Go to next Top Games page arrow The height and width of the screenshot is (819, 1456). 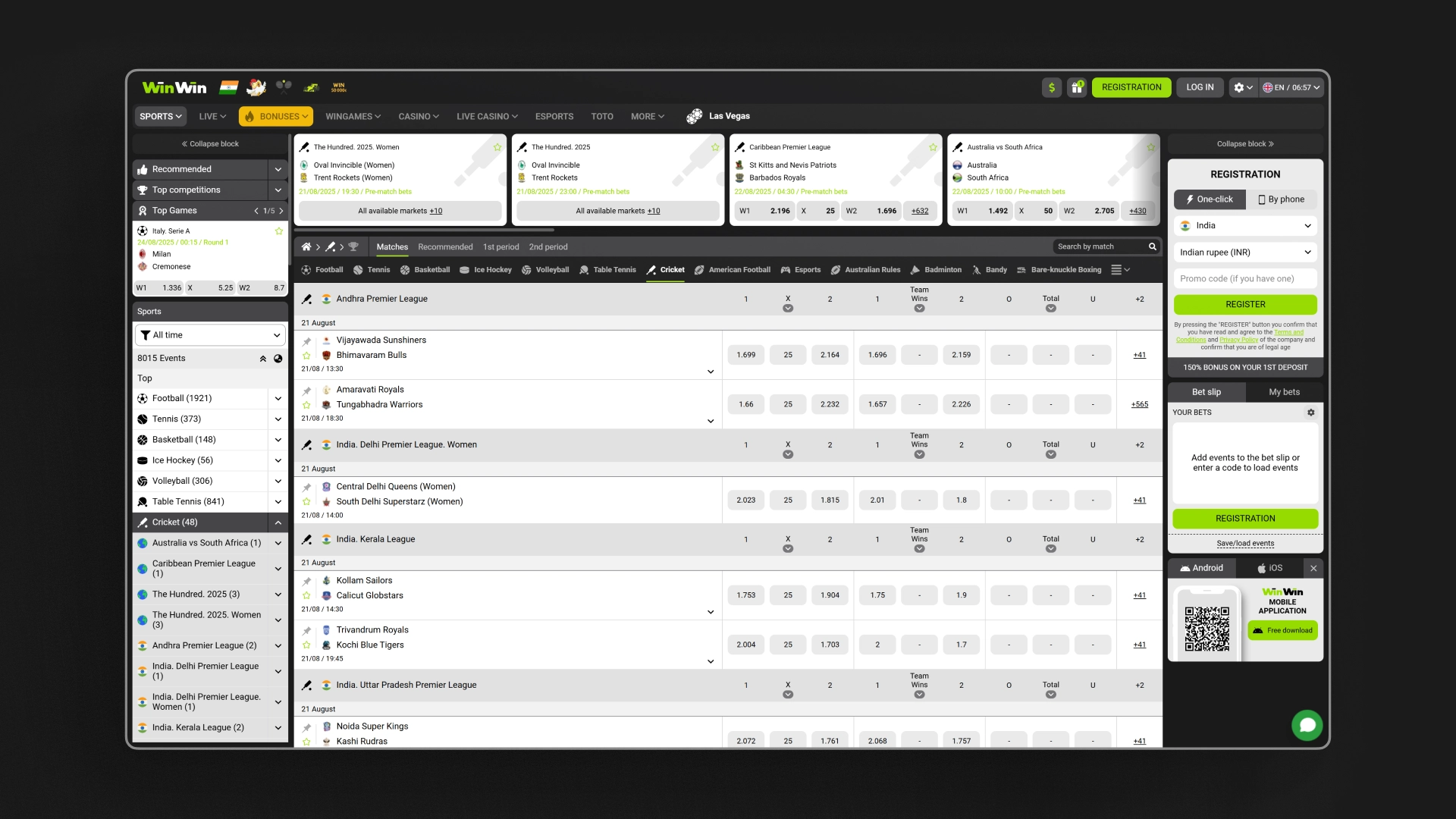coord(281,212)
